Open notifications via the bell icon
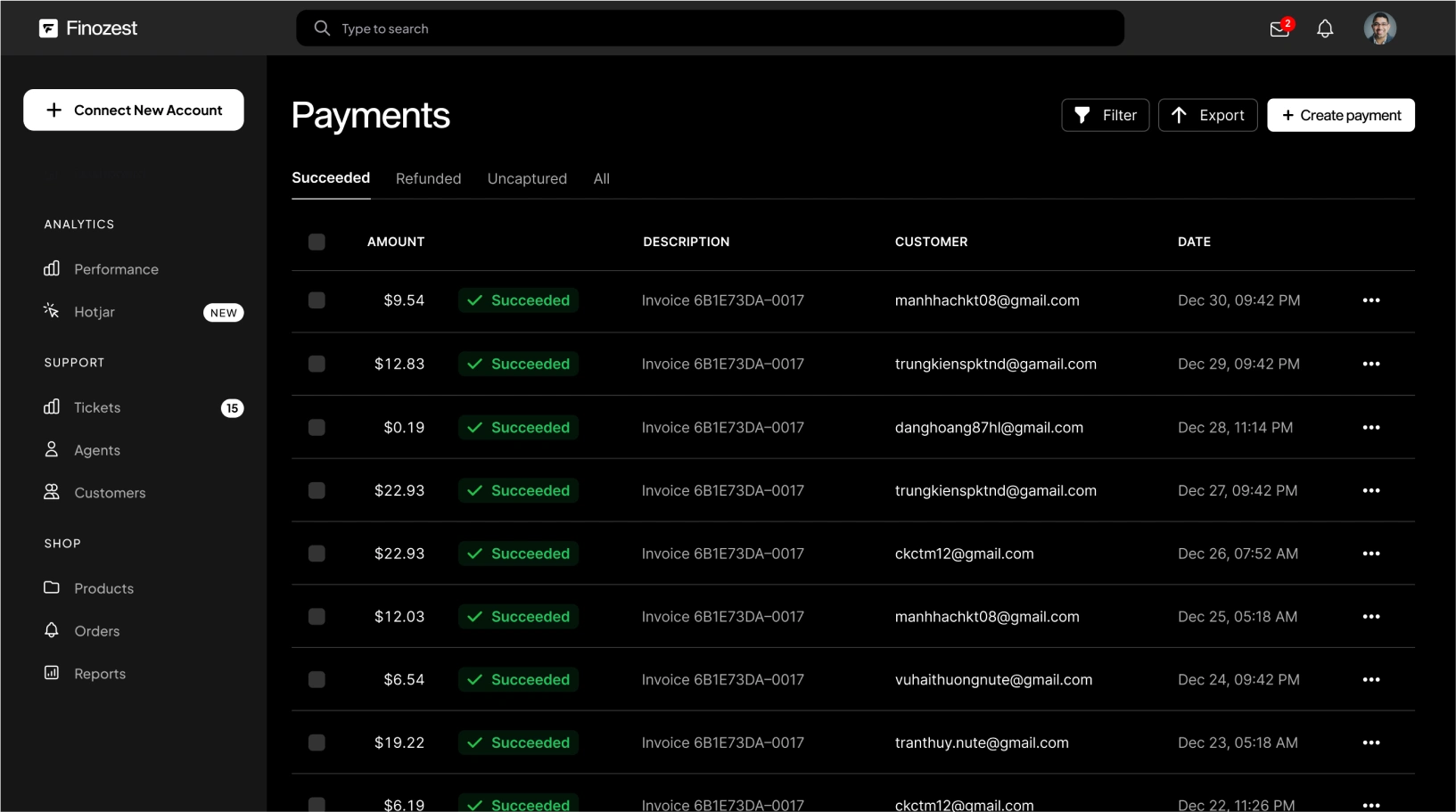 click(1325, 28)
